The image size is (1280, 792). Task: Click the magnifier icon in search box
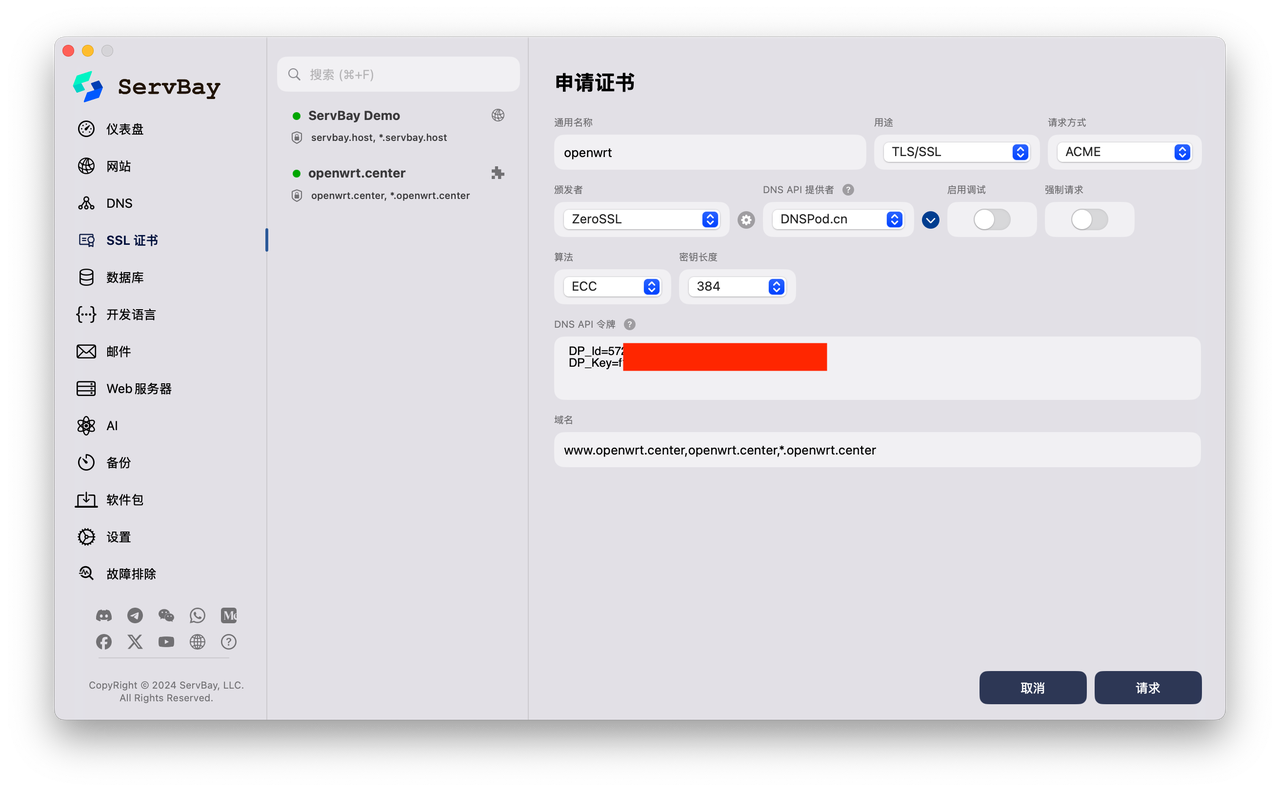(x=295, y=74)
